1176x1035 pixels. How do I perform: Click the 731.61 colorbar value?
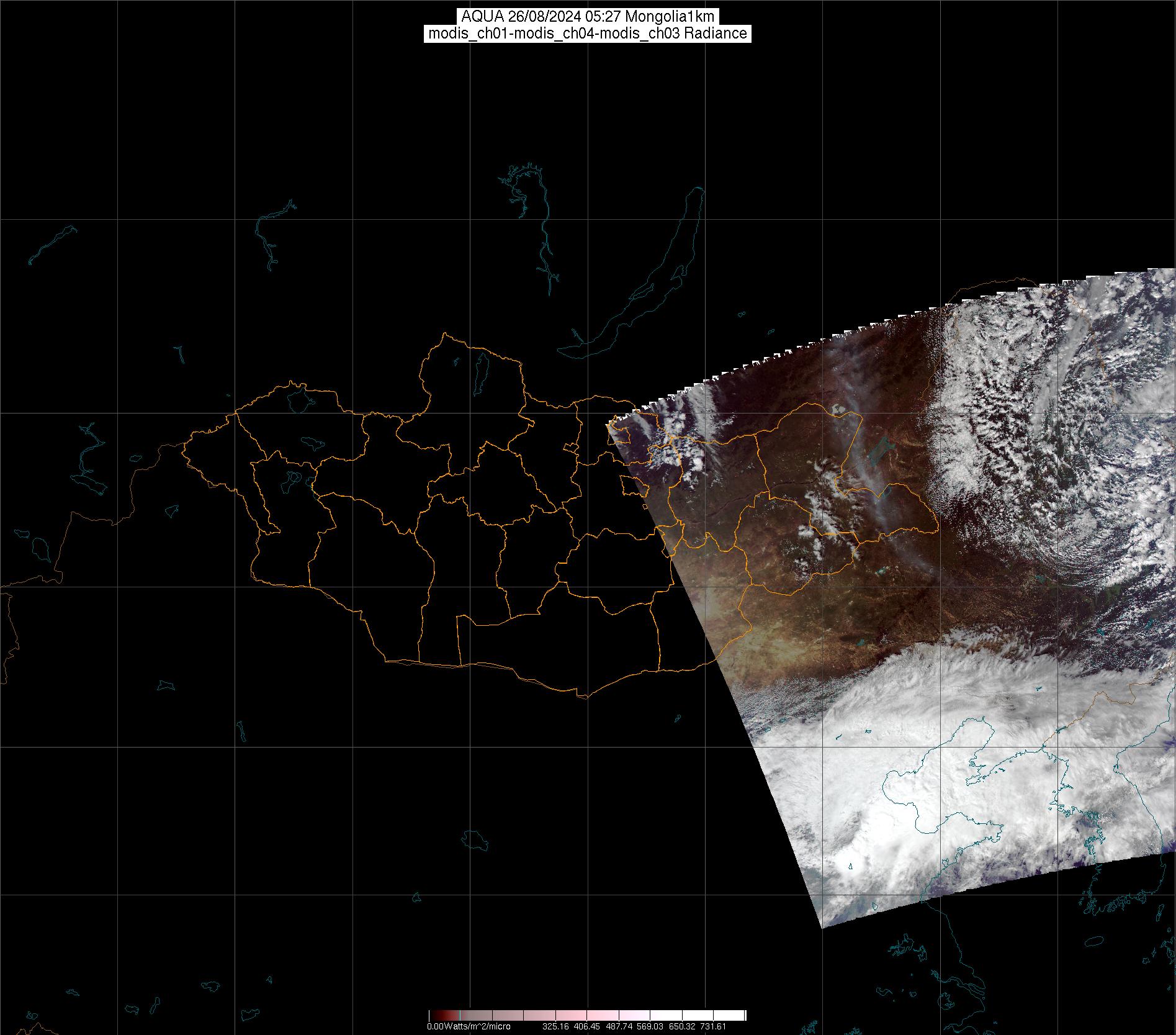point(713,1026)
